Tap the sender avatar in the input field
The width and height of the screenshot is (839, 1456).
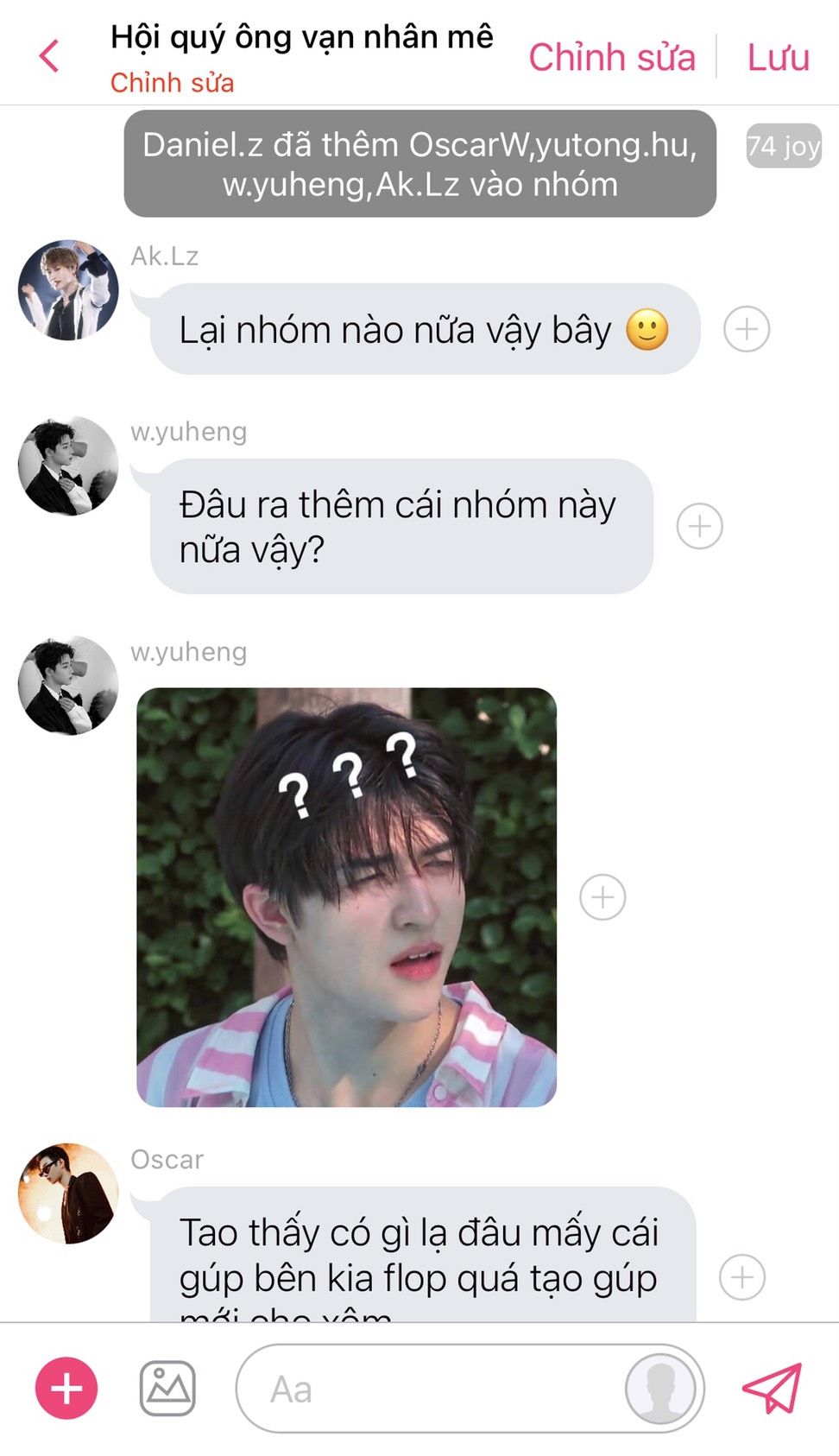click(660, 1388)
